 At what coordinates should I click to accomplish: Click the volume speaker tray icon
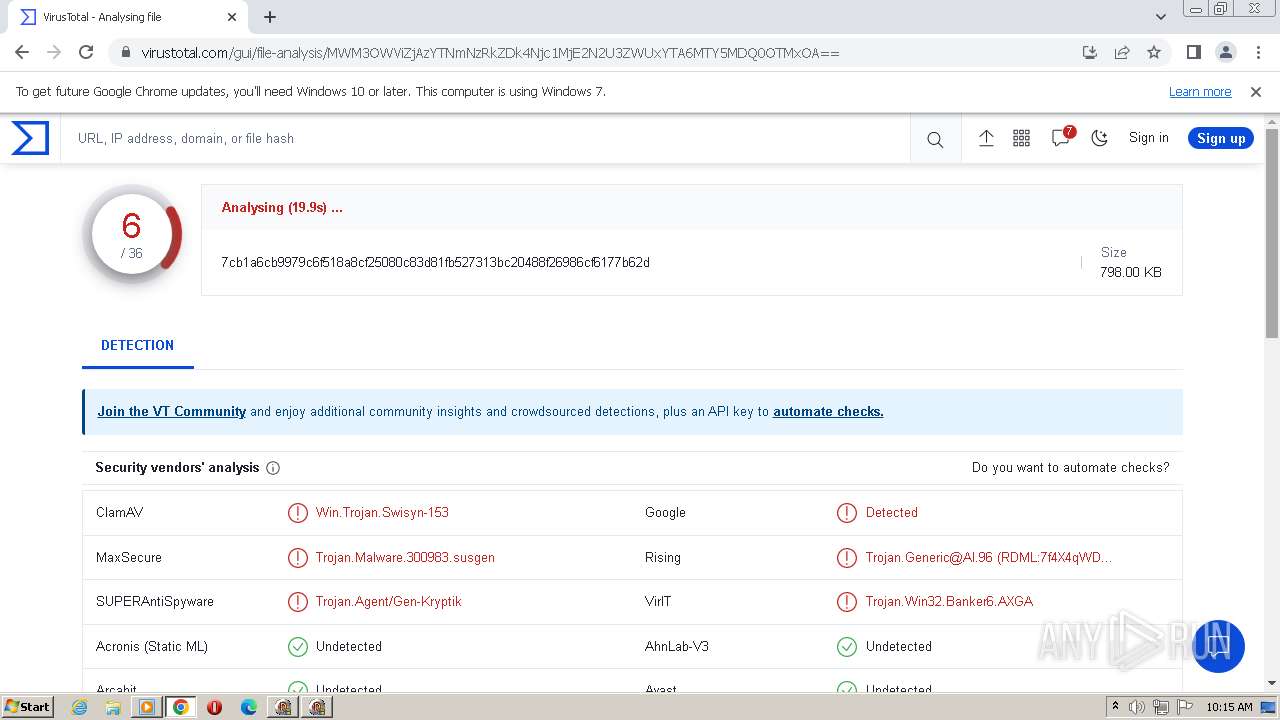1137,707
